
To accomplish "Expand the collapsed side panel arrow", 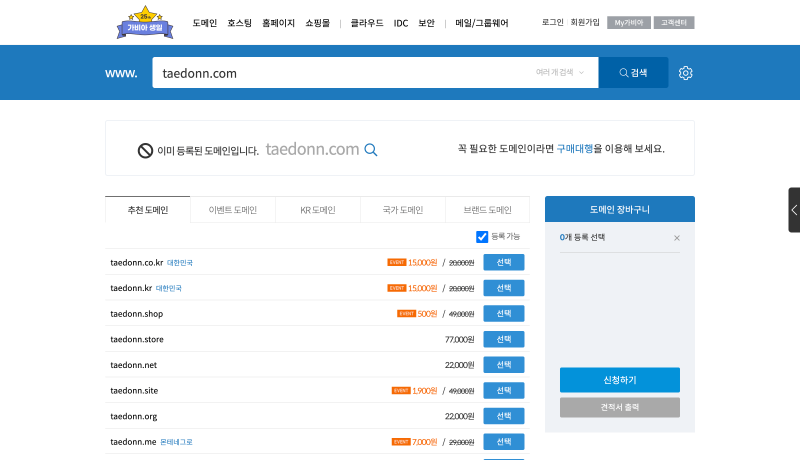I will [x=794, y=210].
